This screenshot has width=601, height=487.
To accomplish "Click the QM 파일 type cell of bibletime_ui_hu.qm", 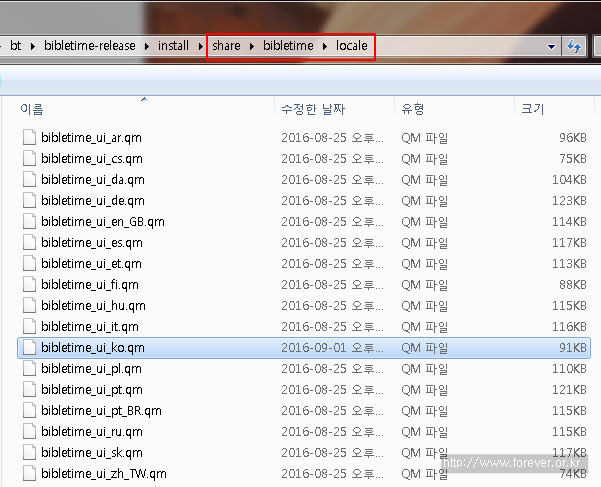I will pyautogui.click(x=424, y=306).
